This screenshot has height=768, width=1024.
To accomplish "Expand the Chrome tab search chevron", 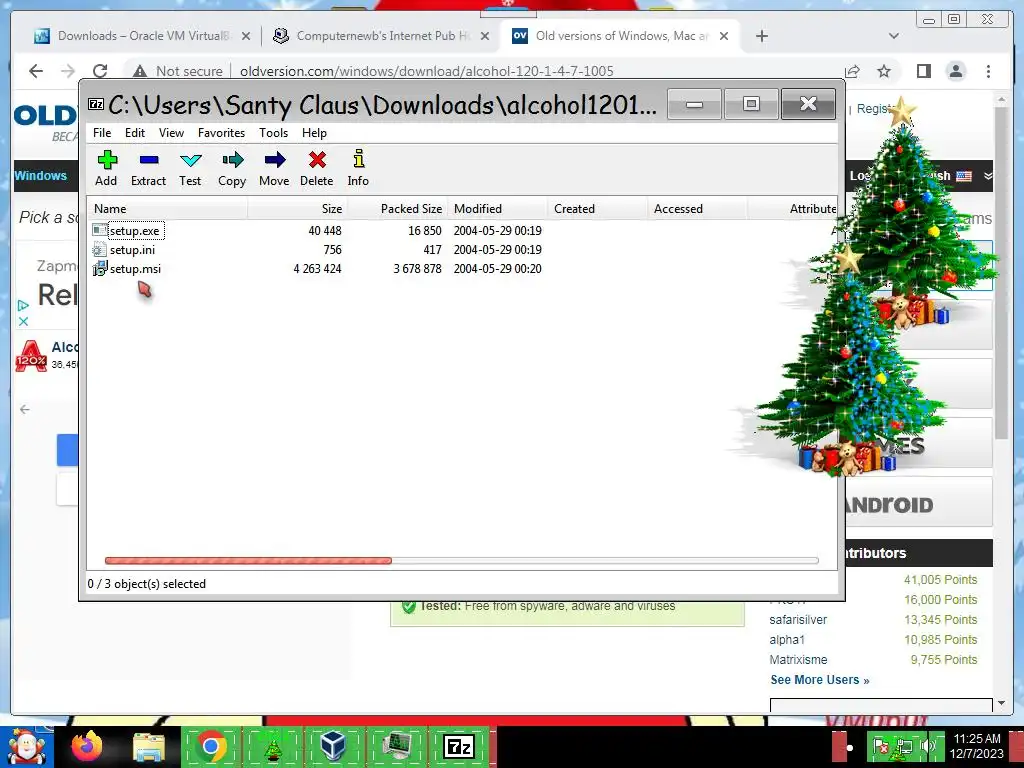I will point(894,36).
